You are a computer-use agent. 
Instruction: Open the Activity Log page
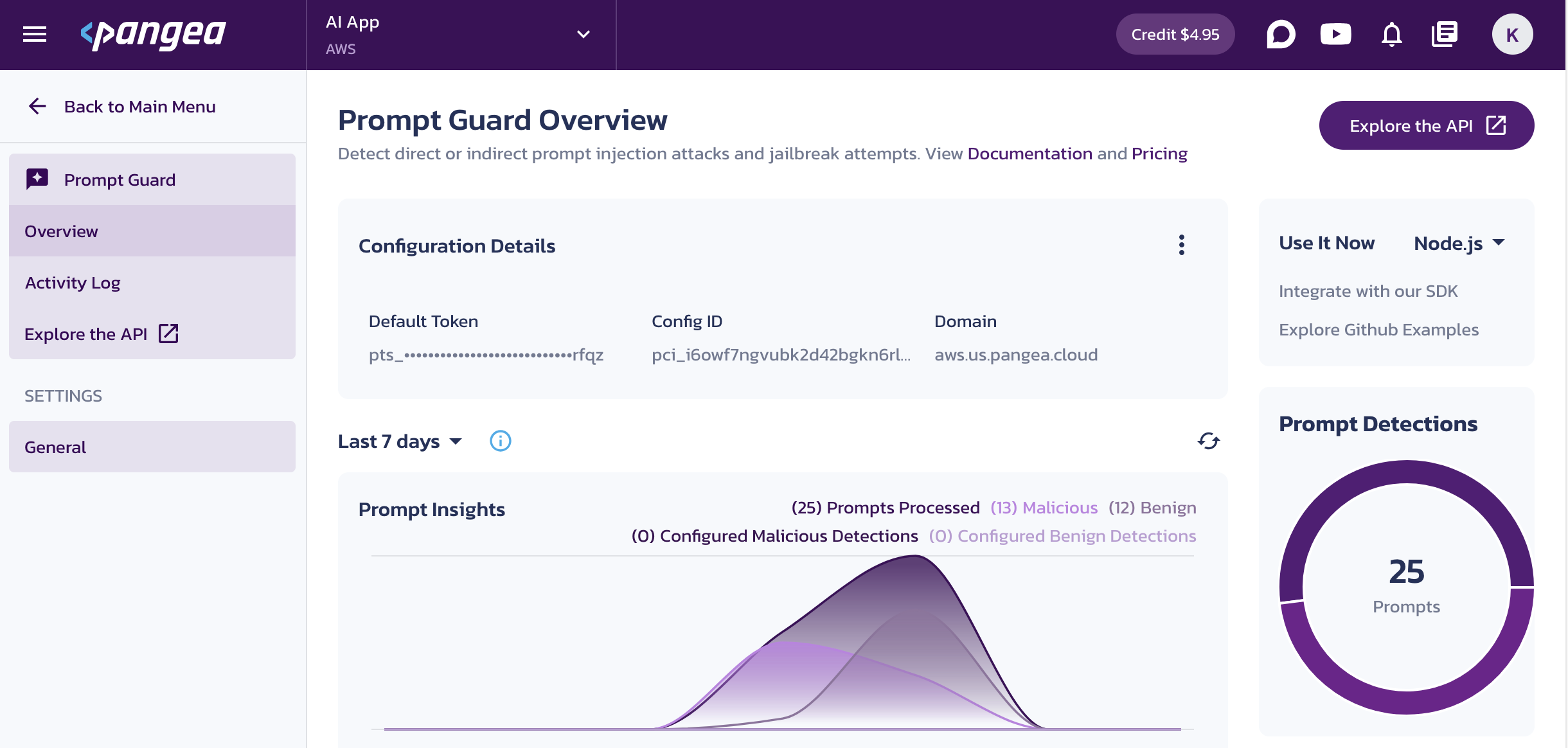coord(152,282)
